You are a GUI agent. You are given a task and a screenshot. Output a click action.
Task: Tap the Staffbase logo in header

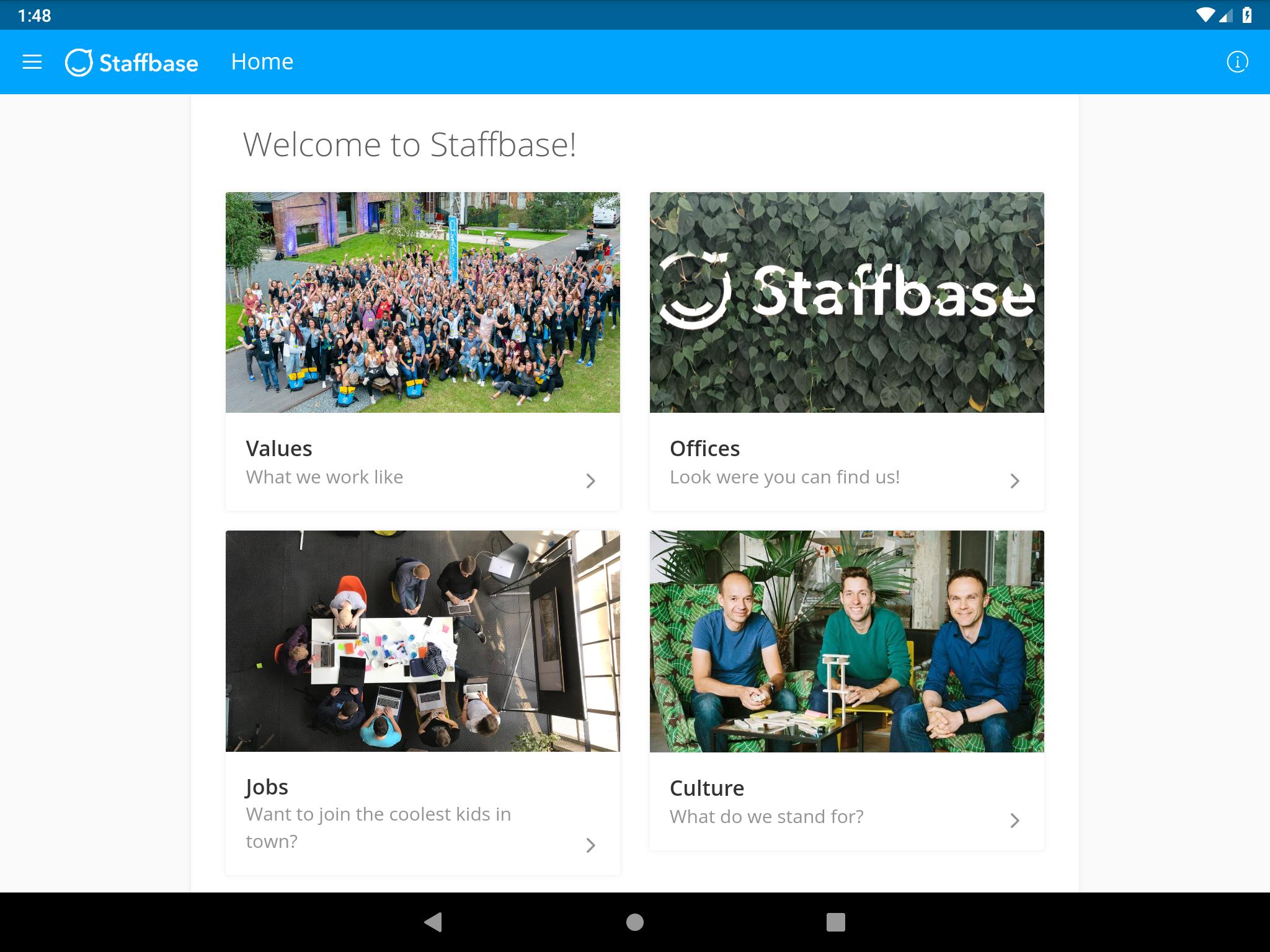click(x=131, y=62)
